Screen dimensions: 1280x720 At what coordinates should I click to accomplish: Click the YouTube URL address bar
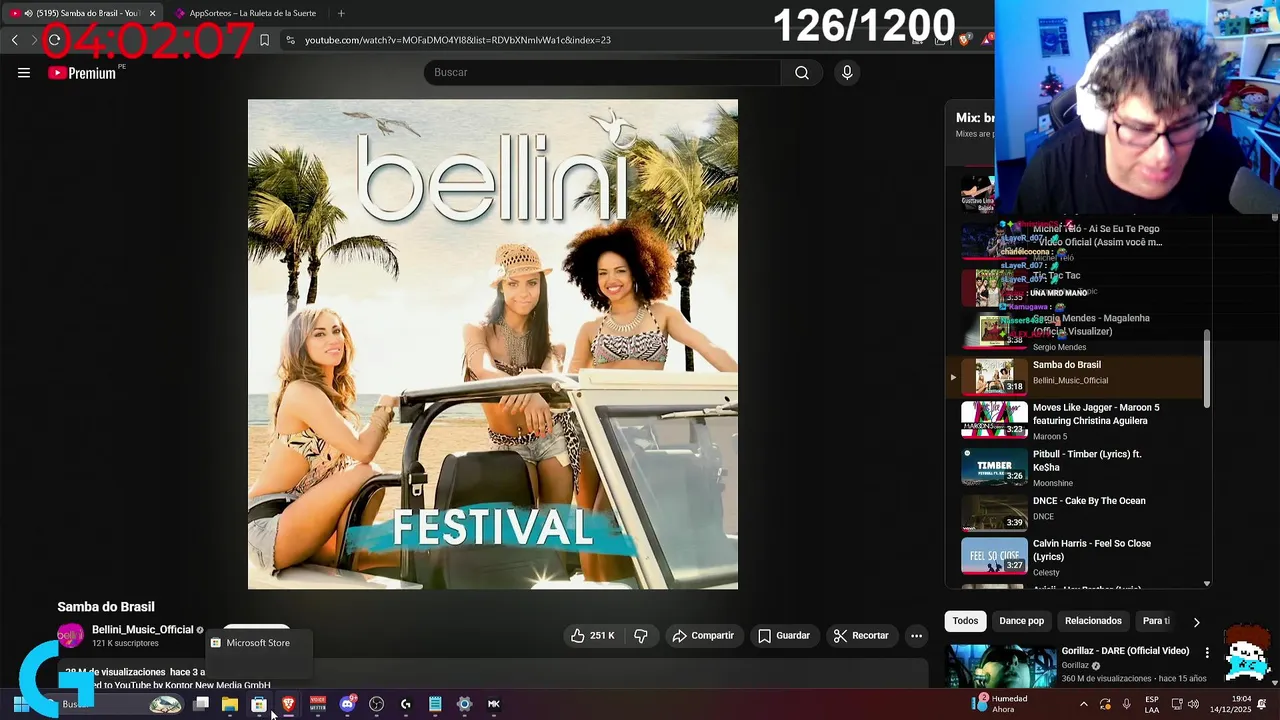coord(458,40)
